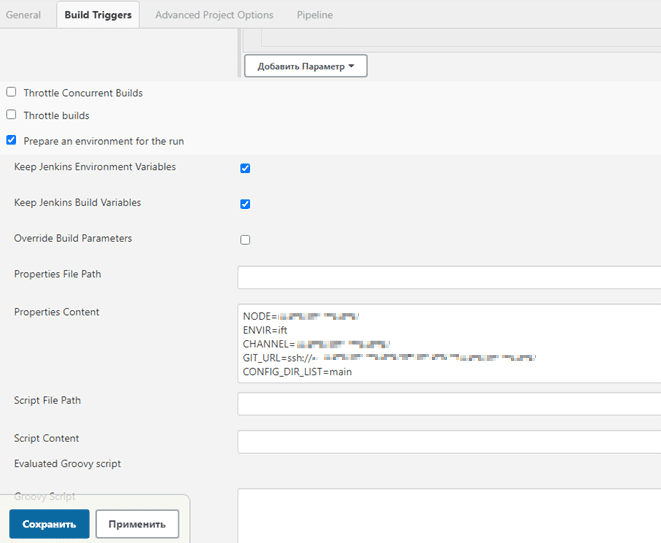
Task: Click the CONFIG_DIR_LIST=main line in Properties Content
Action: pyautogui.click(x=297, y=372)
